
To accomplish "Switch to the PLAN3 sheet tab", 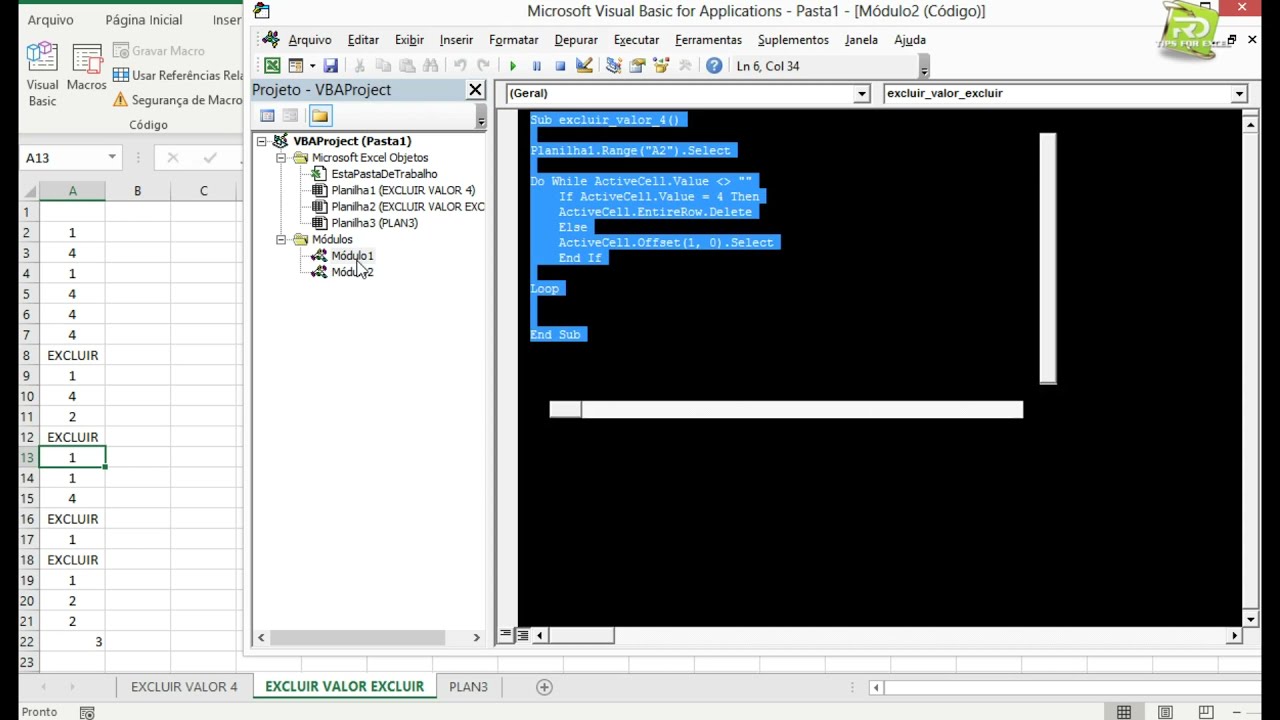I will pos(468,687).
